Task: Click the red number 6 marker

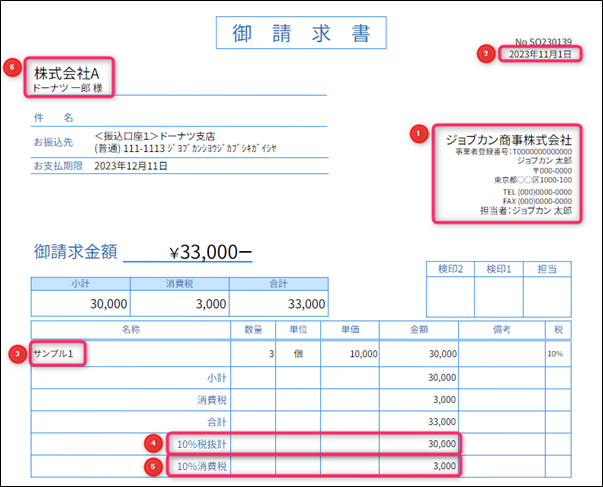Action: 12,67
